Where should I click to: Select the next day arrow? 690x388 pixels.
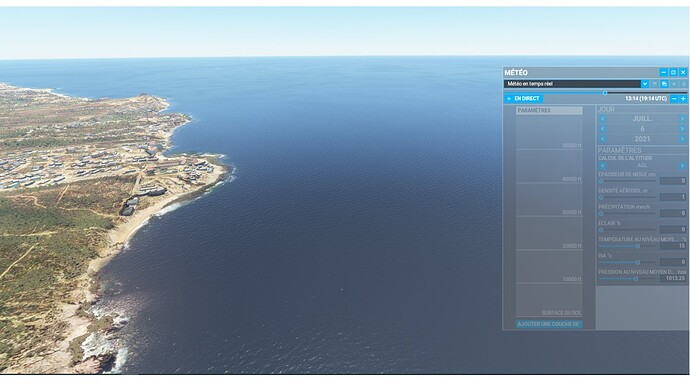pyautogui.click(x=683, y=129)
